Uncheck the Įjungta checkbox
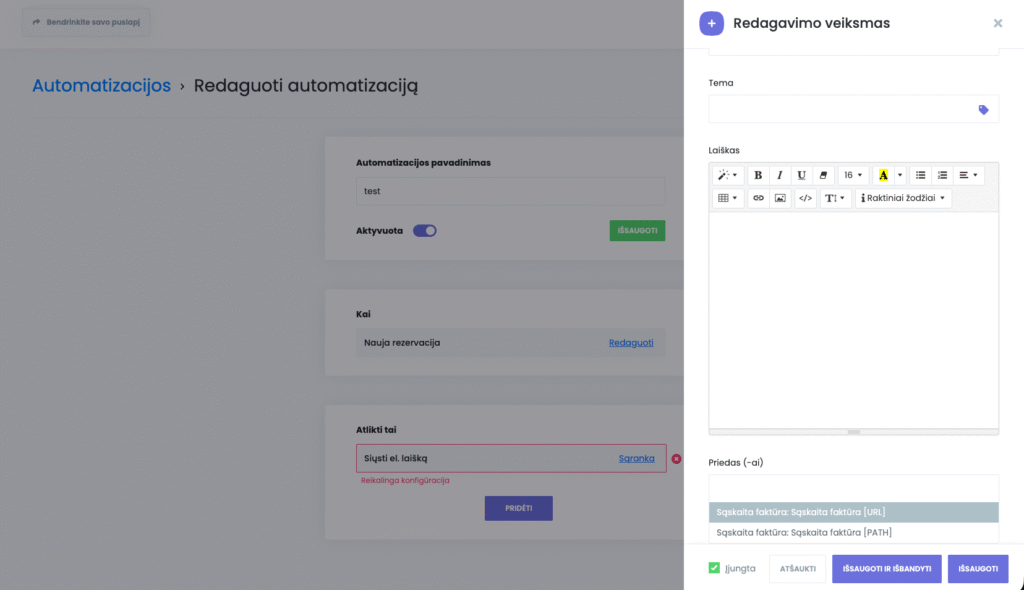 (x=714, y=568)
